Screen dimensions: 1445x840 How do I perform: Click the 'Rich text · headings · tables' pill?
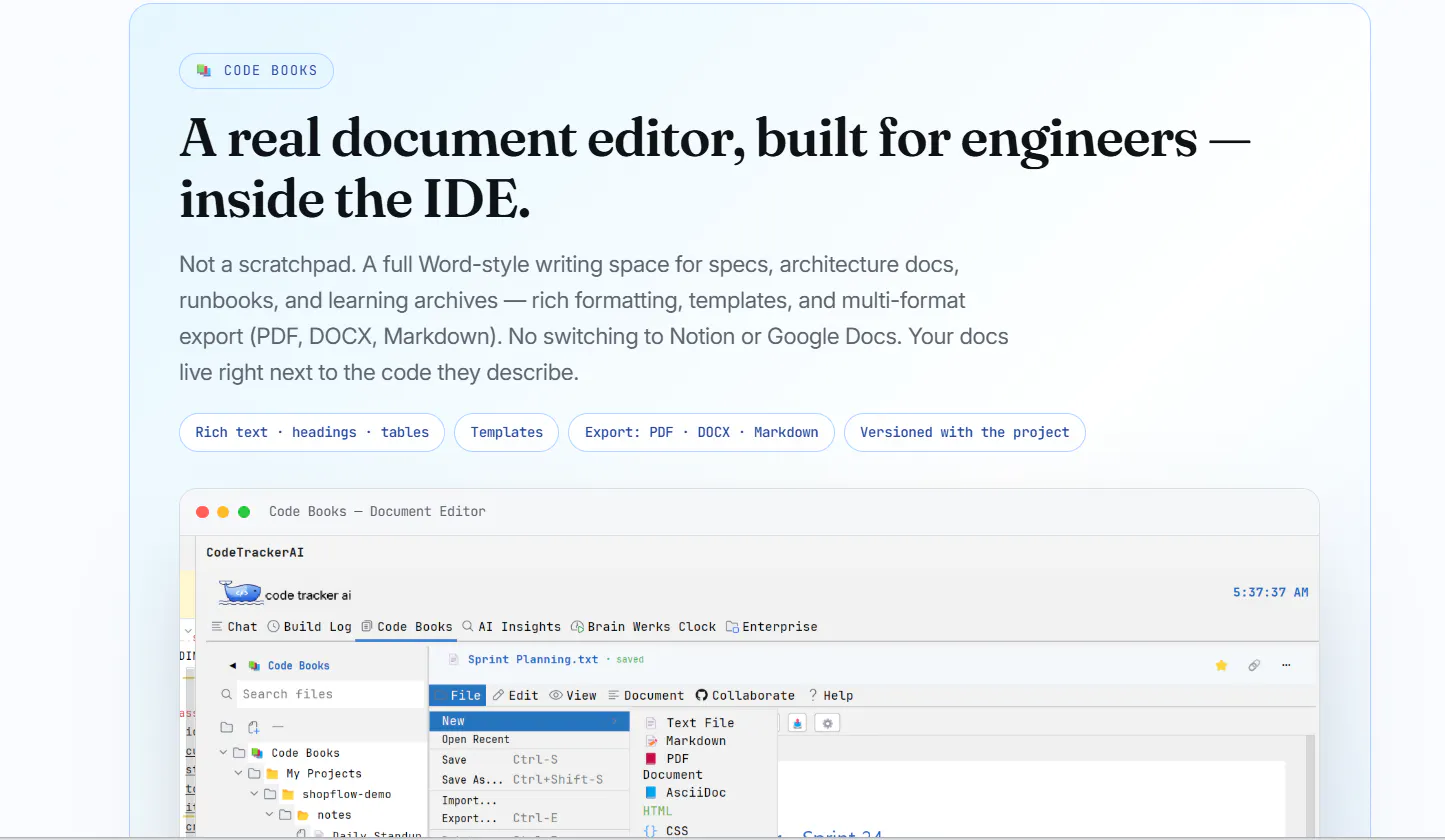tap(312, 433)
